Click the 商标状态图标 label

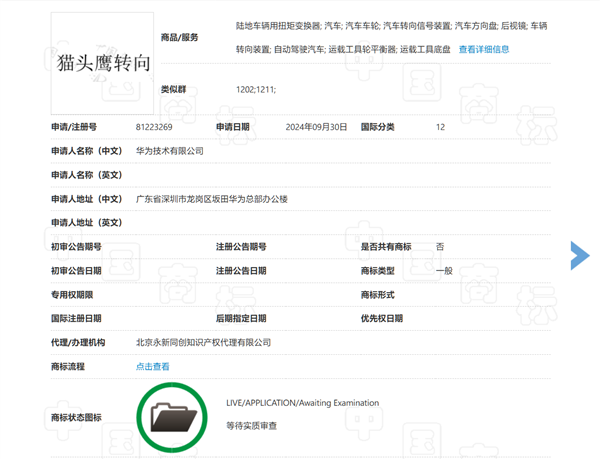76,416
